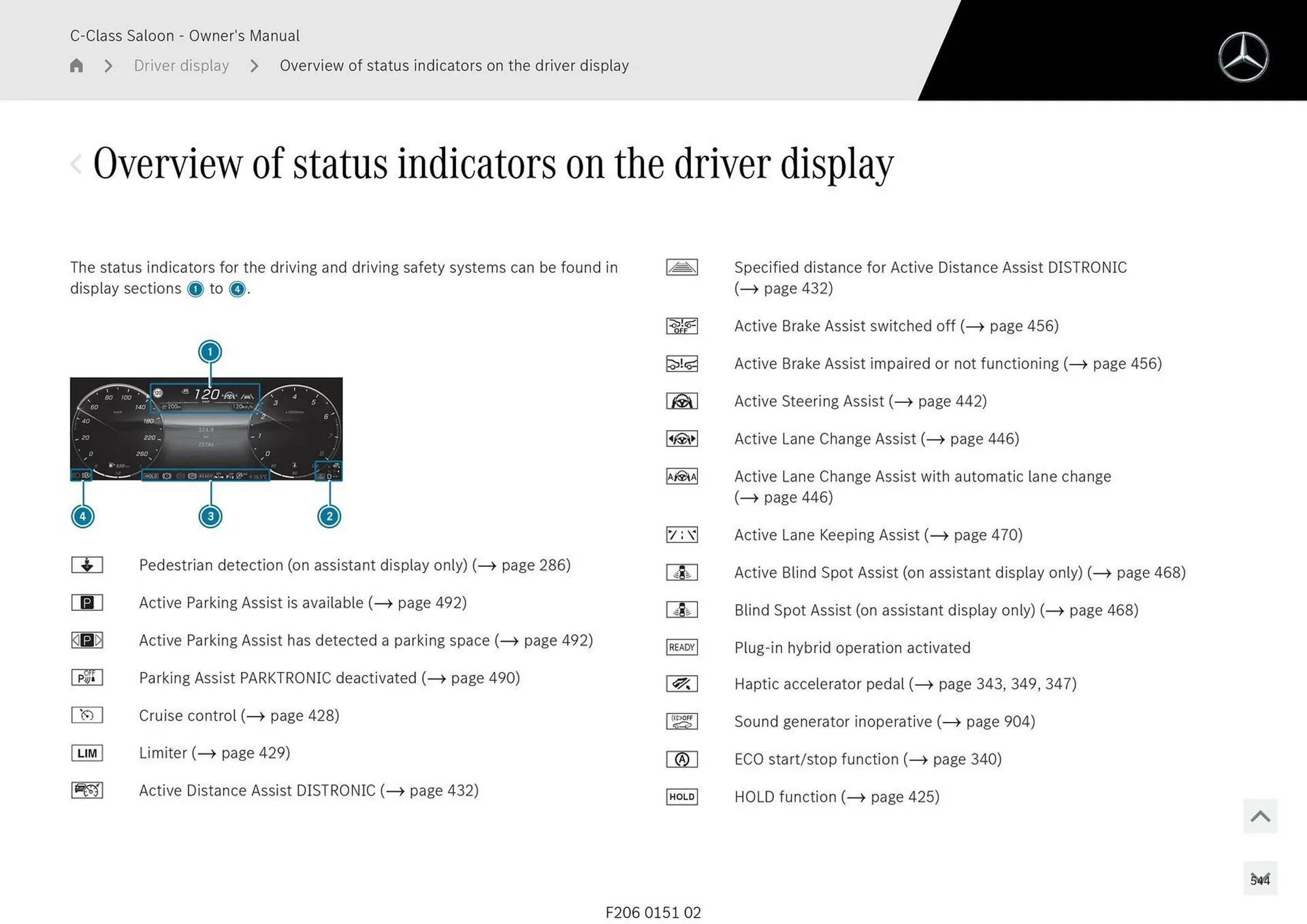Click the Active Parking Assist available P icon
The height and width of the screenshot is (924, 1307).
(x=87, y=603)
